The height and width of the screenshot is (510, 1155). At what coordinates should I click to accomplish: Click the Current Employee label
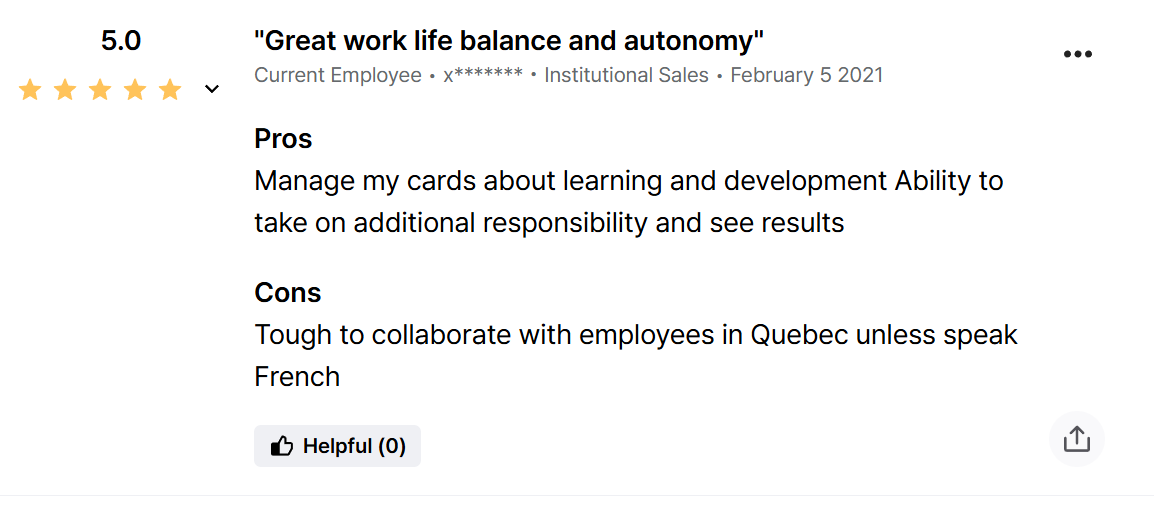coord(338,75)
